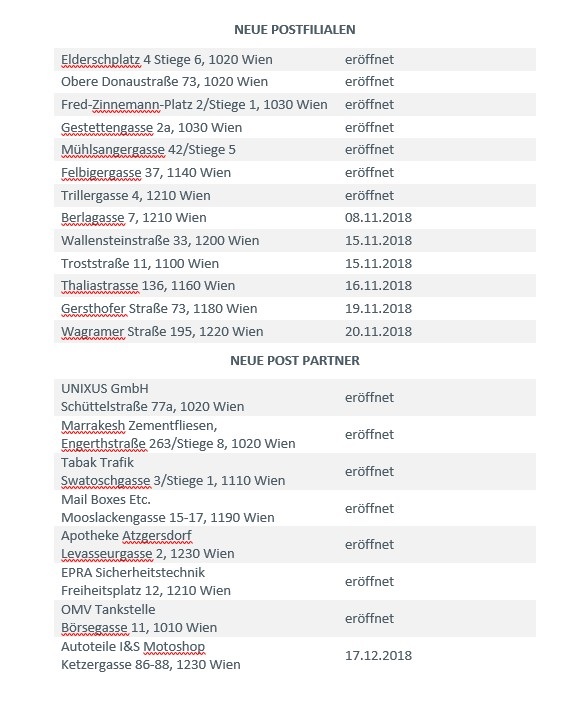The height and width of the screenshot is (702, 578).
Task: Click the NEUE POSTFILIALEN heading
Action: (x=295, y=30)
